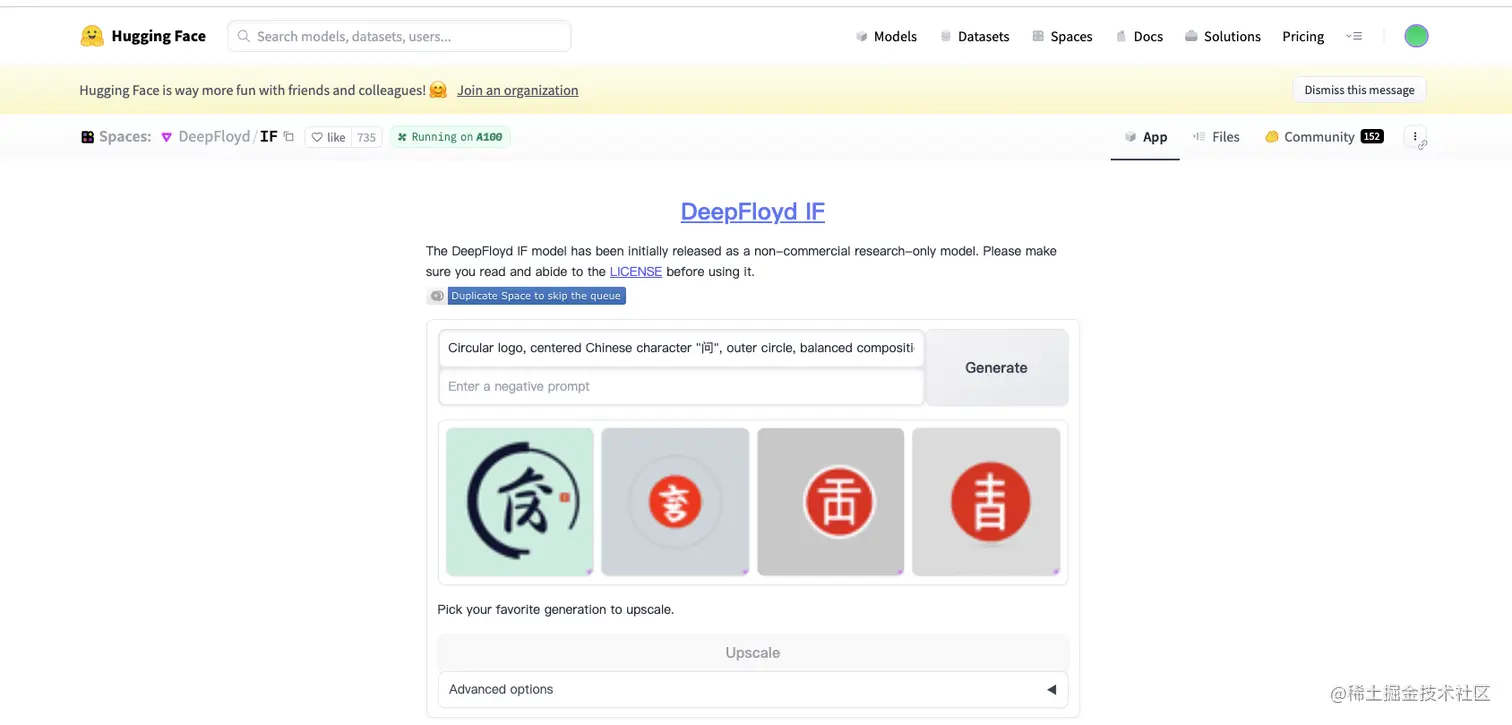
Task: Expand the Advanced options section
Action: pos(753,690)
